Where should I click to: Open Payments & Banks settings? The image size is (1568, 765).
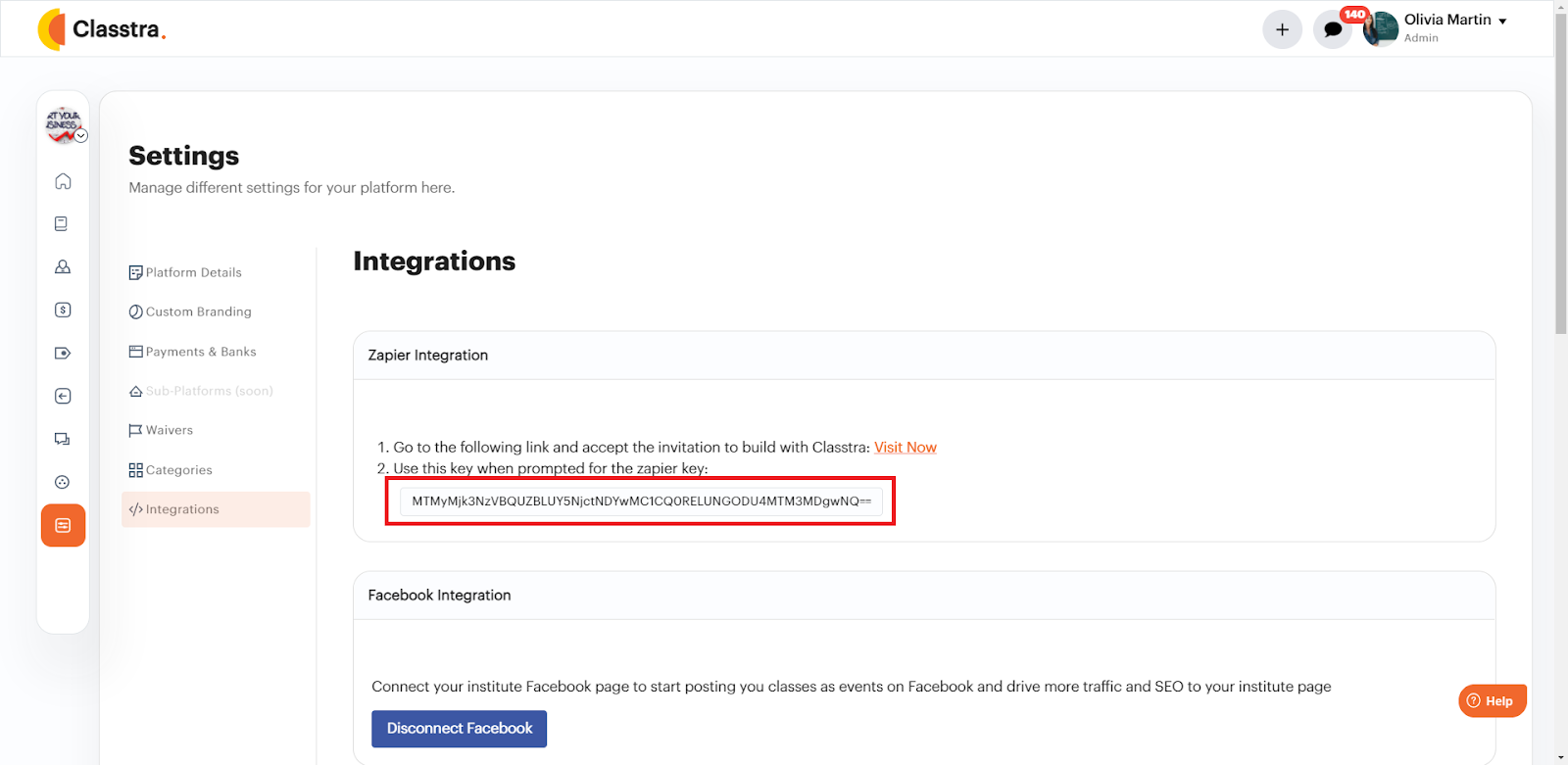click(192, 352)
